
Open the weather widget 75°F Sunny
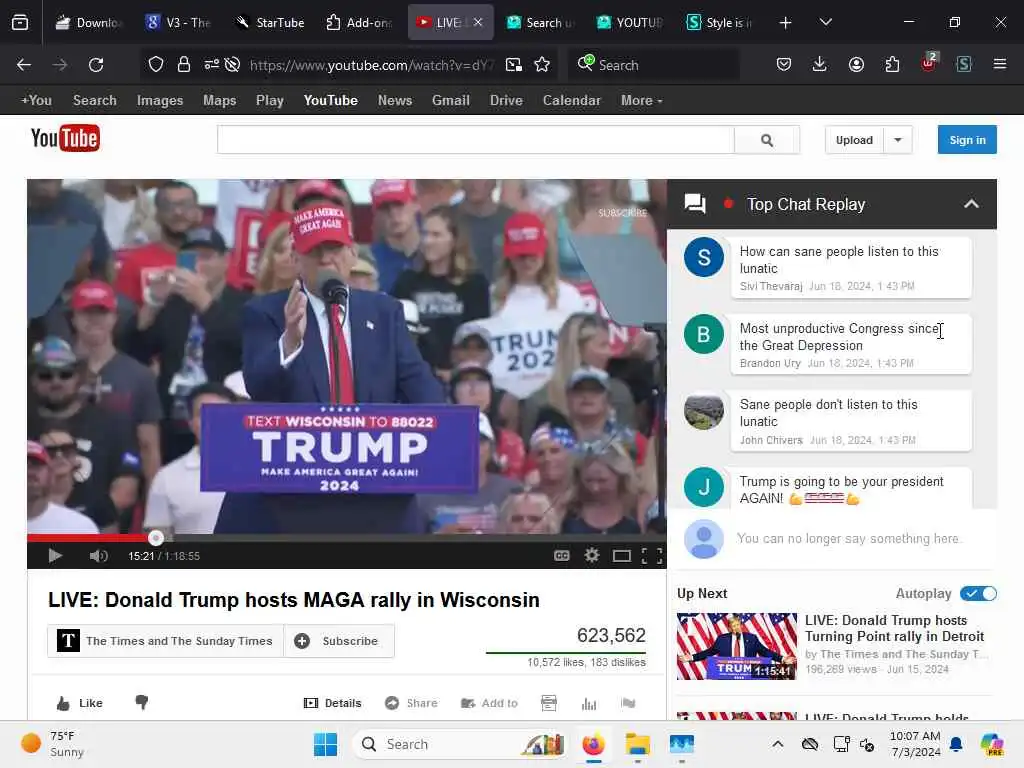pos(52,744)
